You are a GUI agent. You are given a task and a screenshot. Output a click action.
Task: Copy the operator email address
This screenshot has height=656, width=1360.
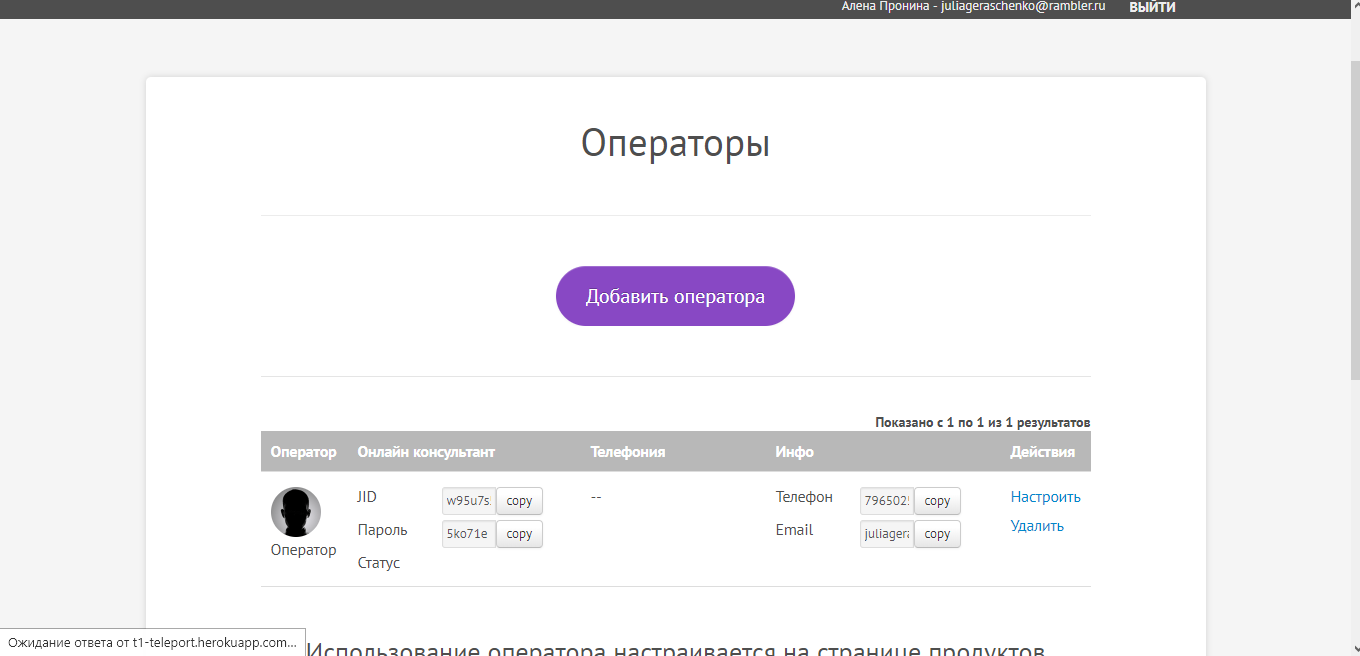point(936,533)
